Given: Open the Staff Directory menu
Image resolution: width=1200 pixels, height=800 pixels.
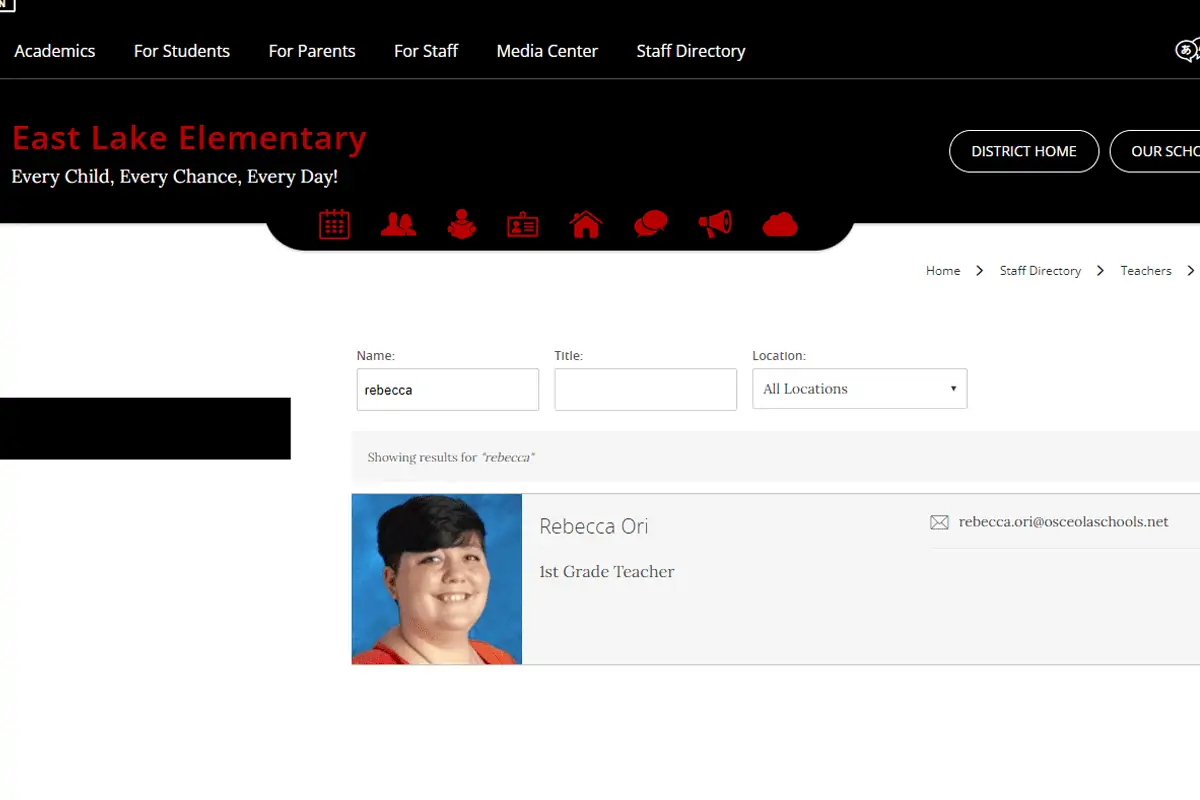Looking at the screenshot, I should coord(691,51).
